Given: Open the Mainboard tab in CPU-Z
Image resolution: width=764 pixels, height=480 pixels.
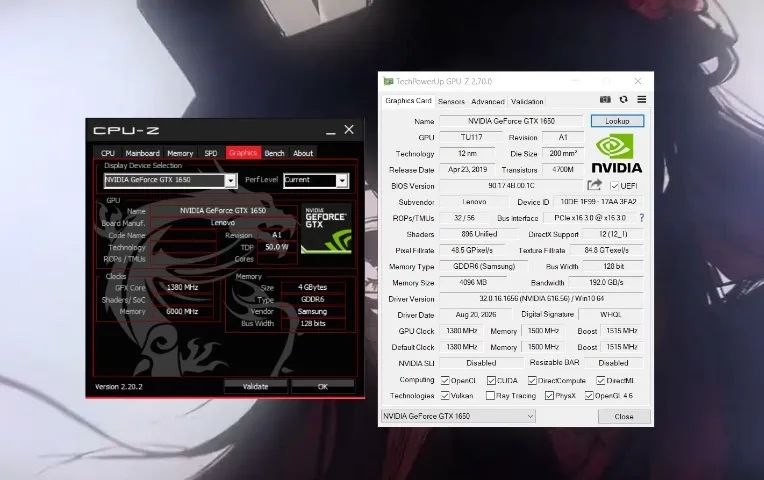Looking at the screenshot, I should pyautogui.click(x=142, y=153).
